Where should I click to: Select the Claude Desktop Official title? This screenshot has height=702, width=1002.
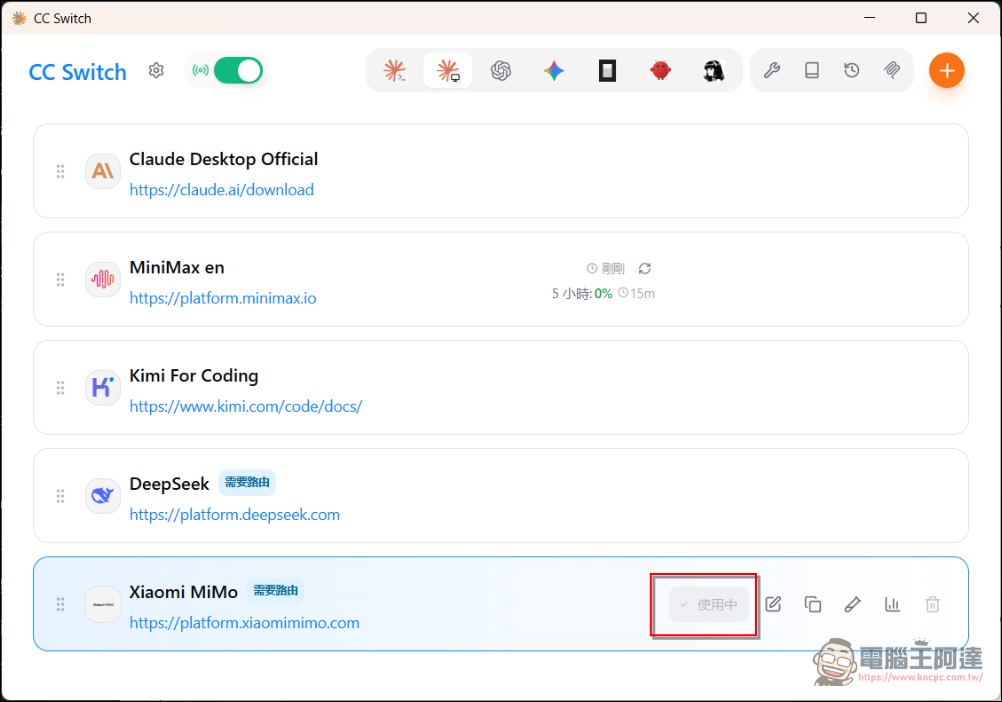click(224, 159)
